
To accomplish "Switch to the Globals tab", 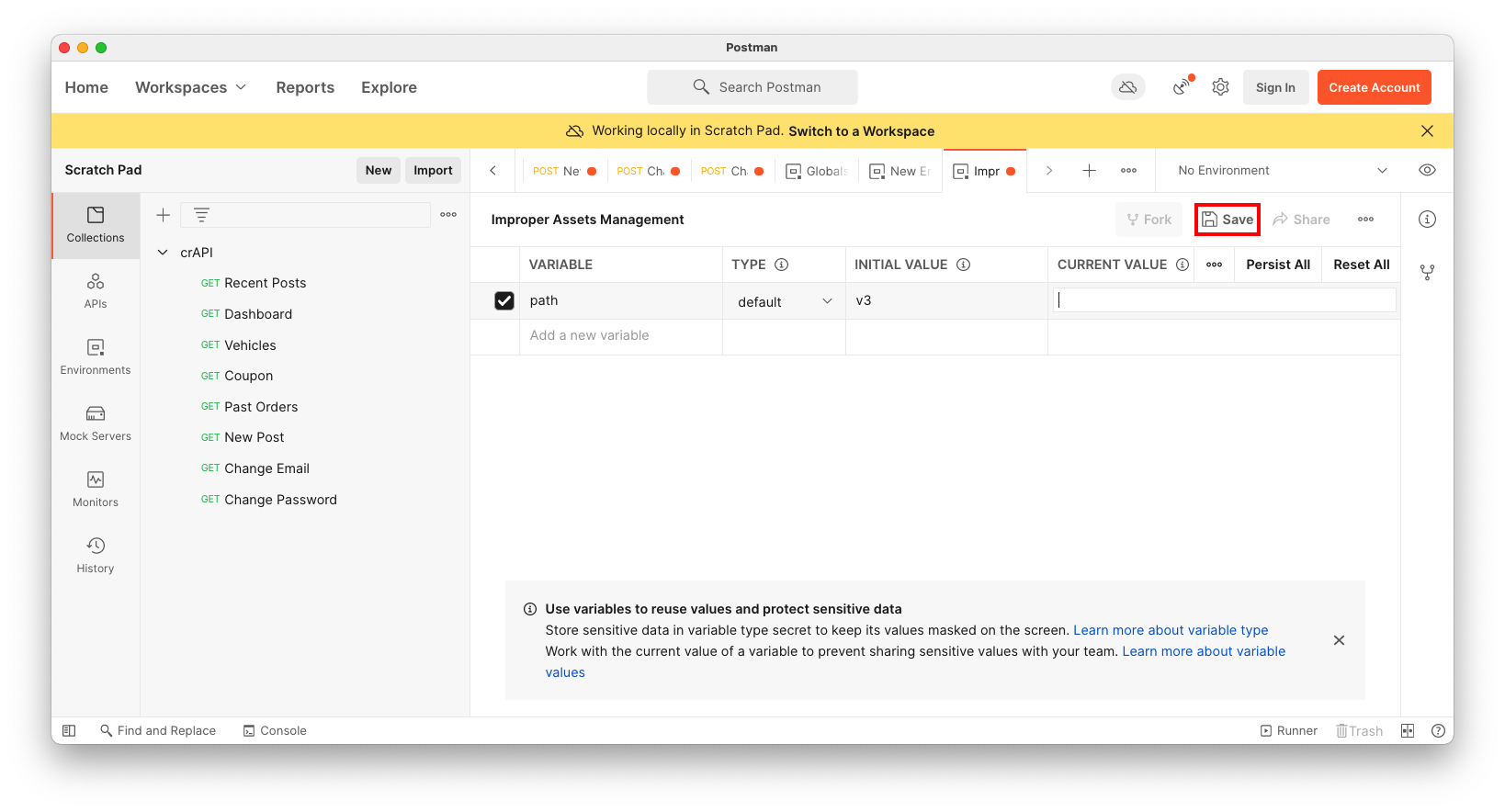I will tap(817, 171).
